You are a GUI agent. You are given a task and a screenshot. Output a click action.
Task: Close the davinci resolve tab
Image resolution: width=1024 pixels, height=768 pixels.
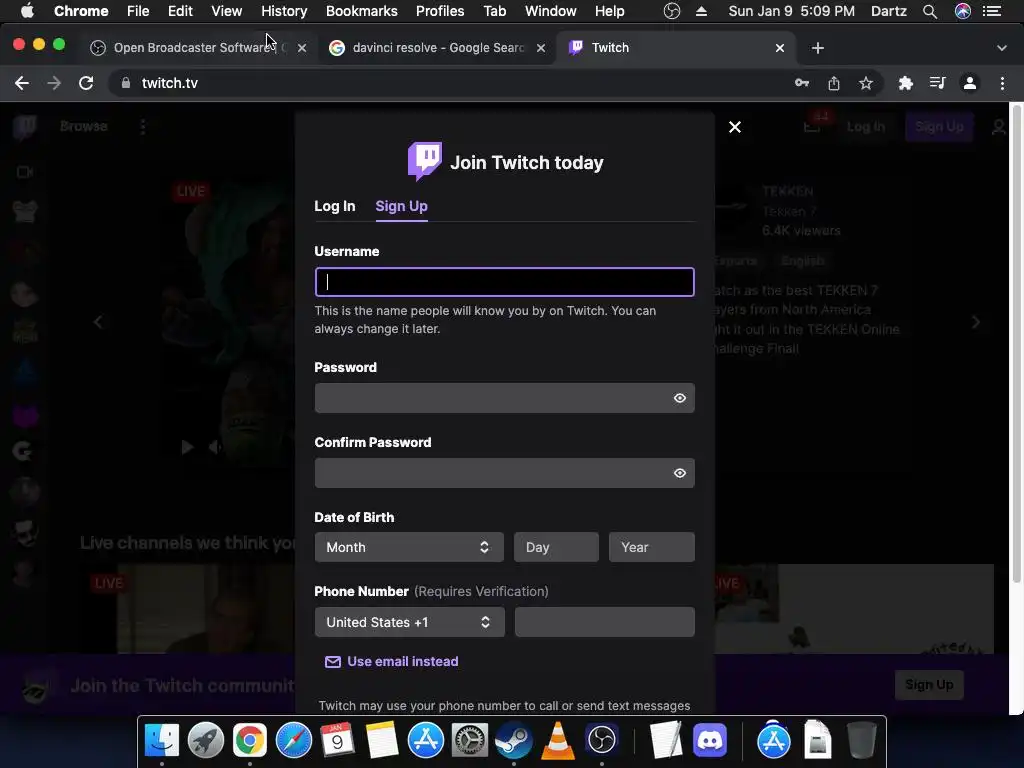(541, 48)
